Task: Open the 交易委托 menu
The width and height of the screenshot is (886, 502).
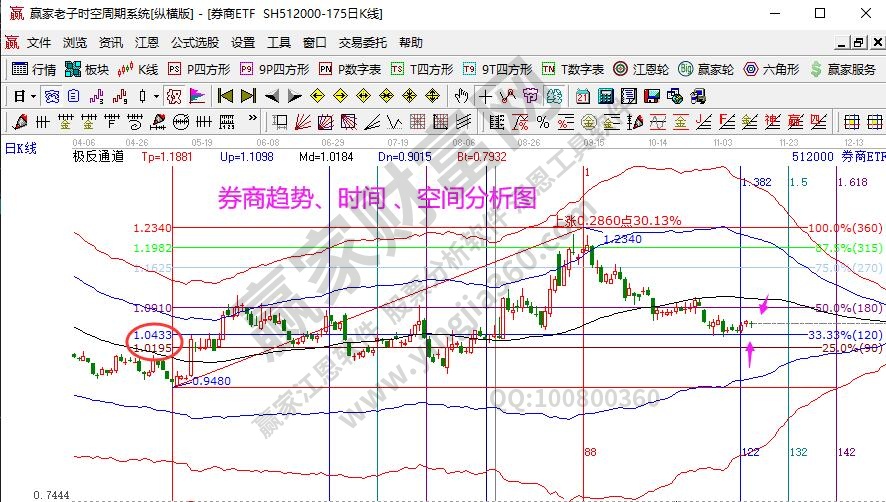Action: tap(363, 43)
